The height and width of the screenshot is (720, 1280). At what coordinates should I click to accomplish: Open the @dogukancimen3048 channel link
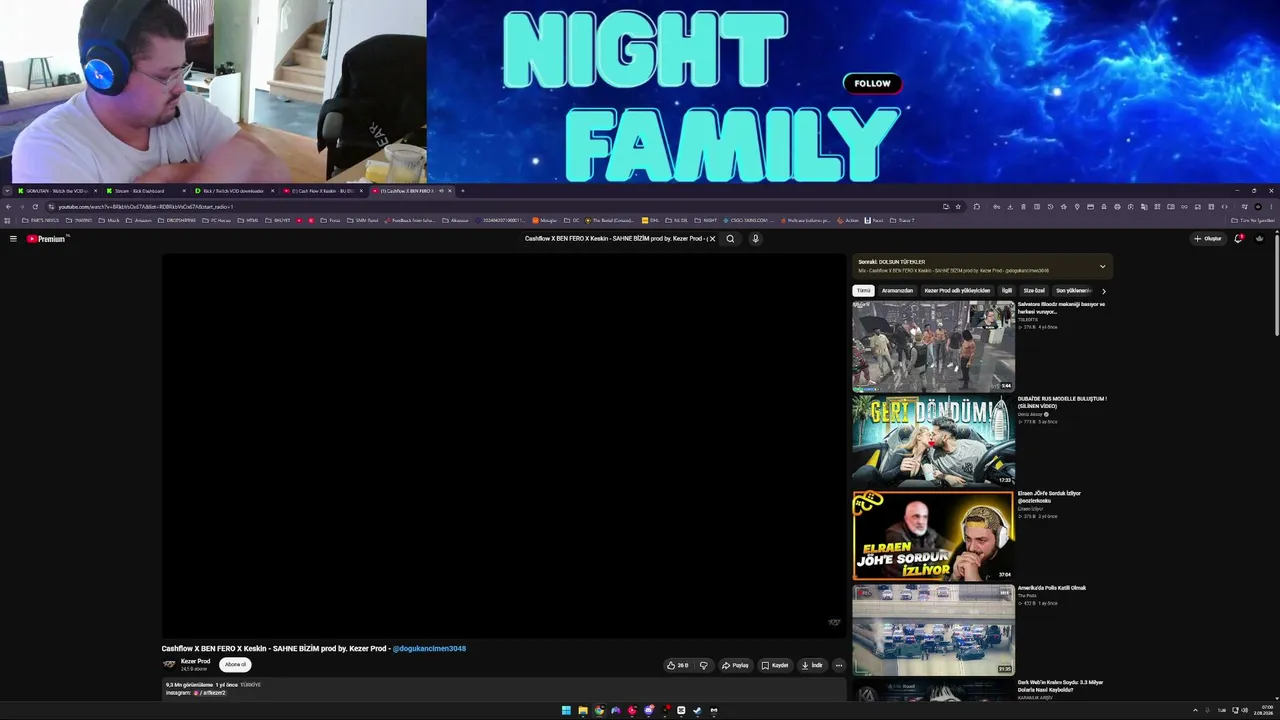click(x=429, y=649)
